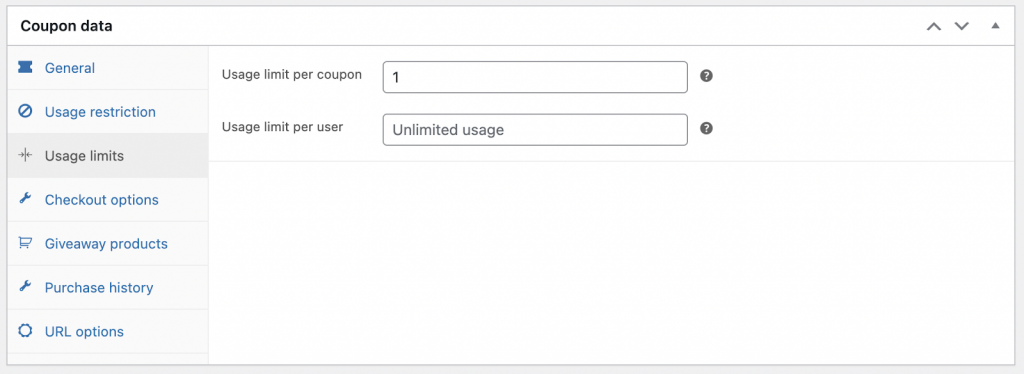Image resolution: width=1024 pixels, height=374 pixels.
Task: Move Coupon data panel up
Action: (934, 26)
